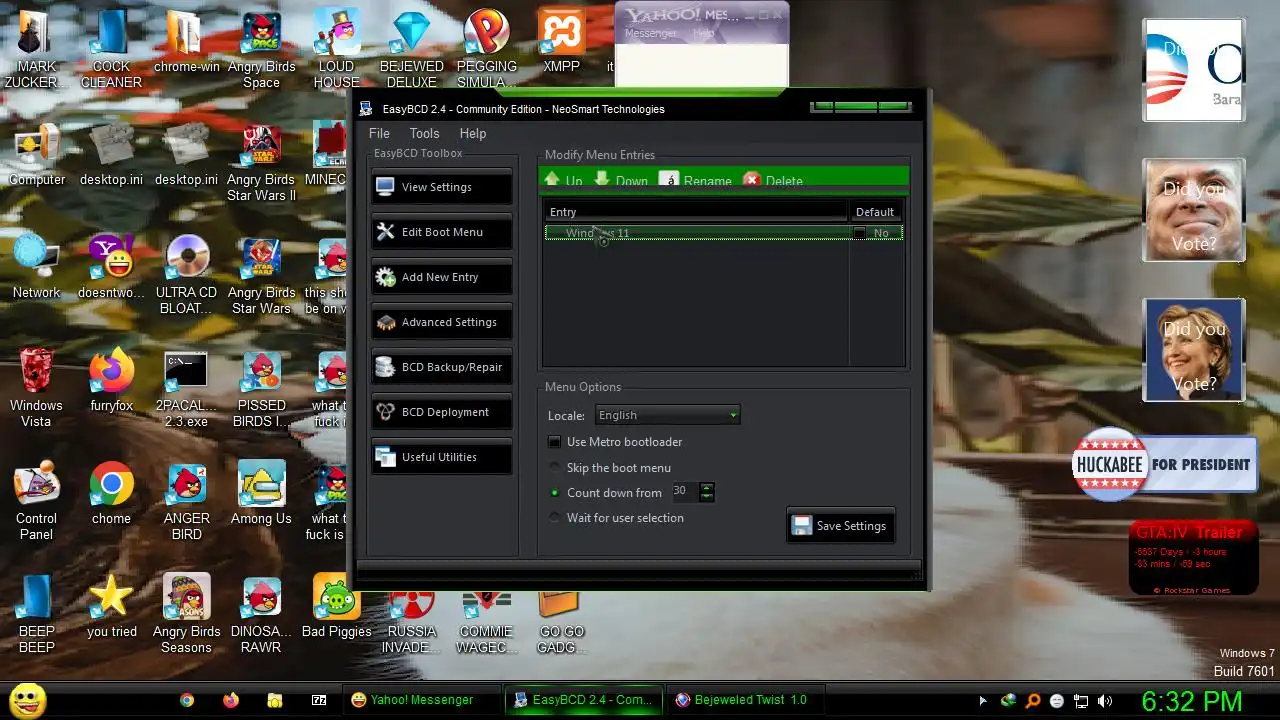Open Computer desktop icon
This screenshot has width=1280, height=720.
(36, 156)
